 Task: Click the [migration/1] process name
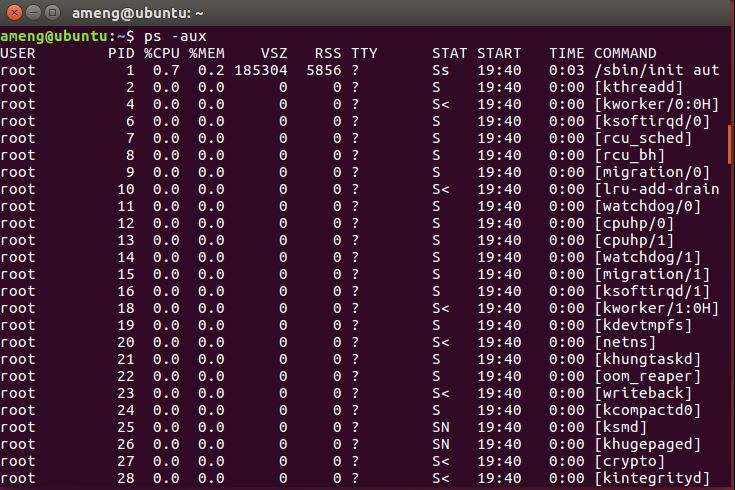coord(652,274)
